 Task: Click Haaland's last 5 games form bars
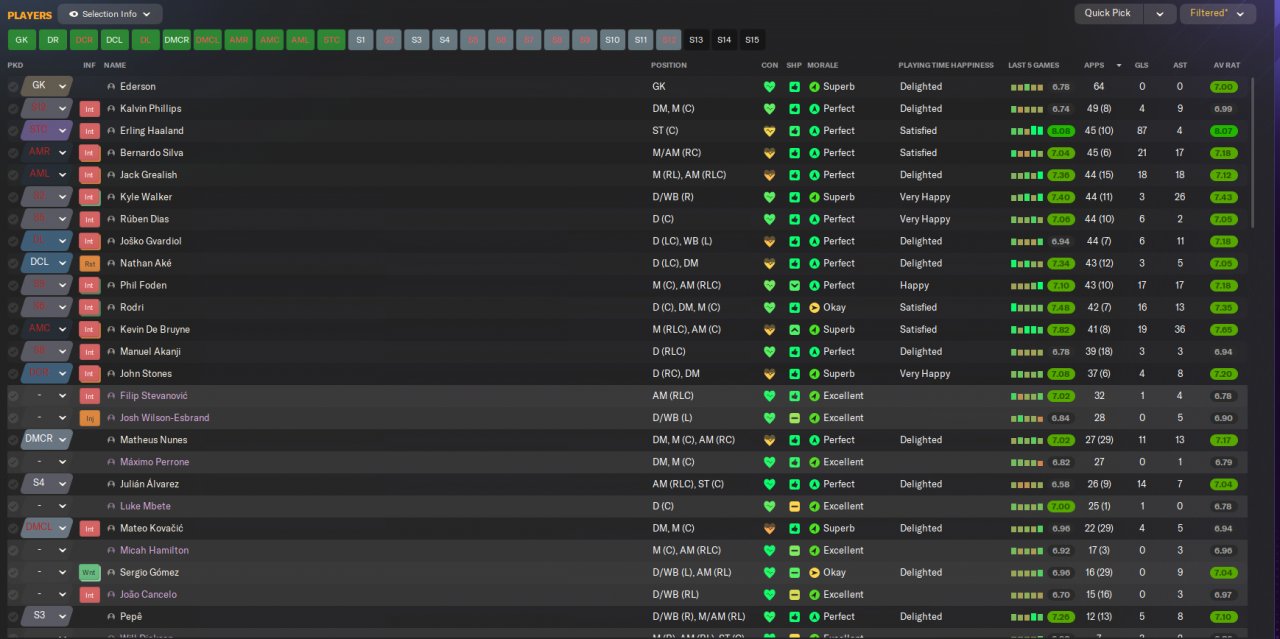point(1027,131)
